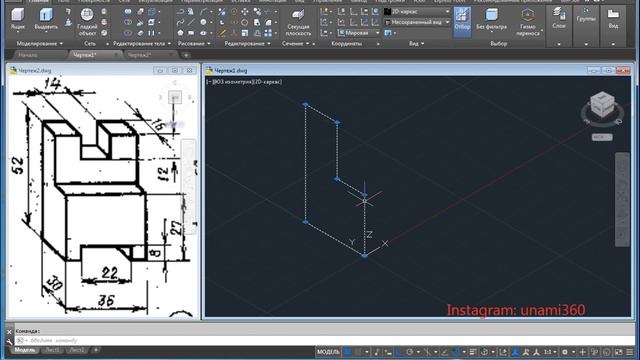
Task: Pick the Rectangle tool in Рисование panel
Action: pos(191,33)
